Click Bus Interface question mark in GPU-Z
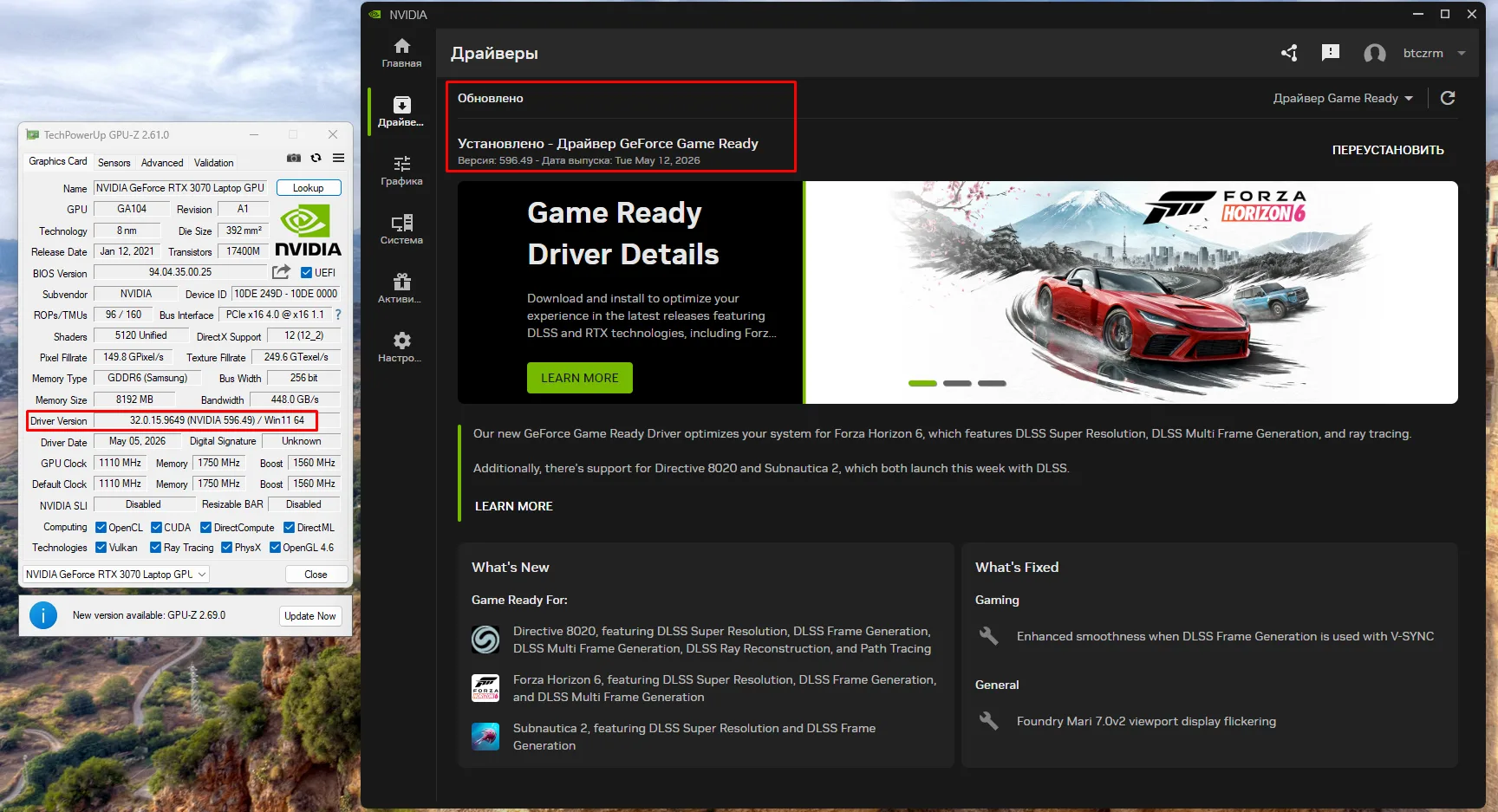 click(x=338, y=315)
